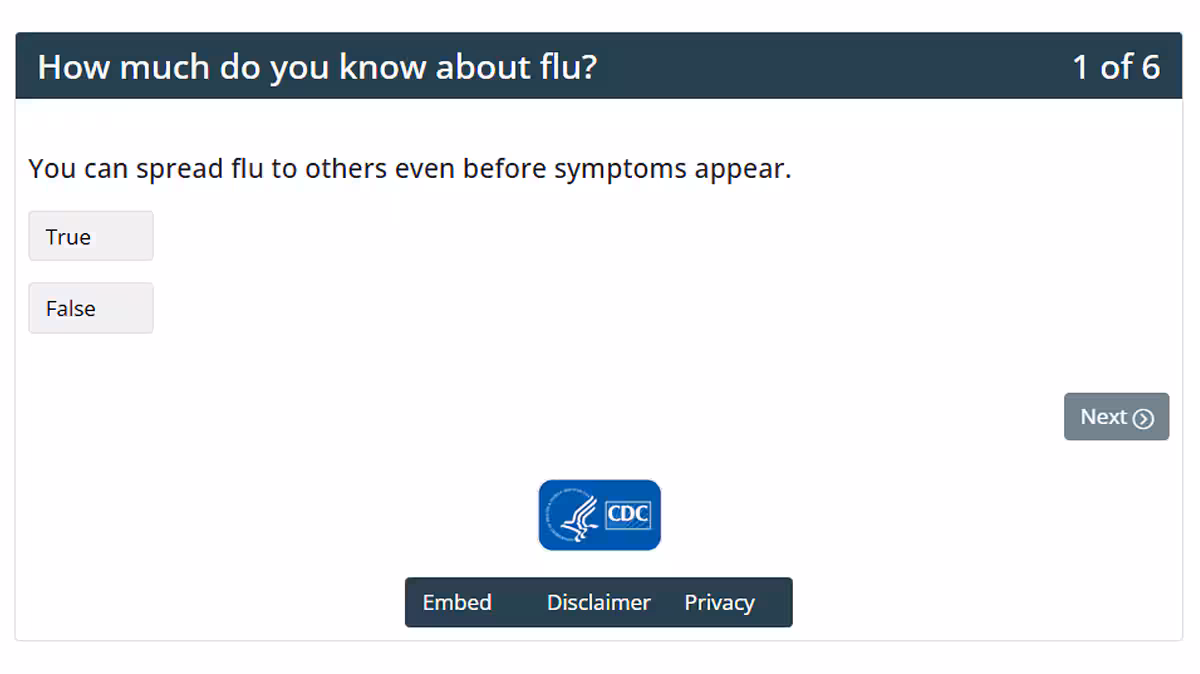The height and width of the screenshot is (674, 1200).
Task: Select the False answer option
Action: [90, 308]
